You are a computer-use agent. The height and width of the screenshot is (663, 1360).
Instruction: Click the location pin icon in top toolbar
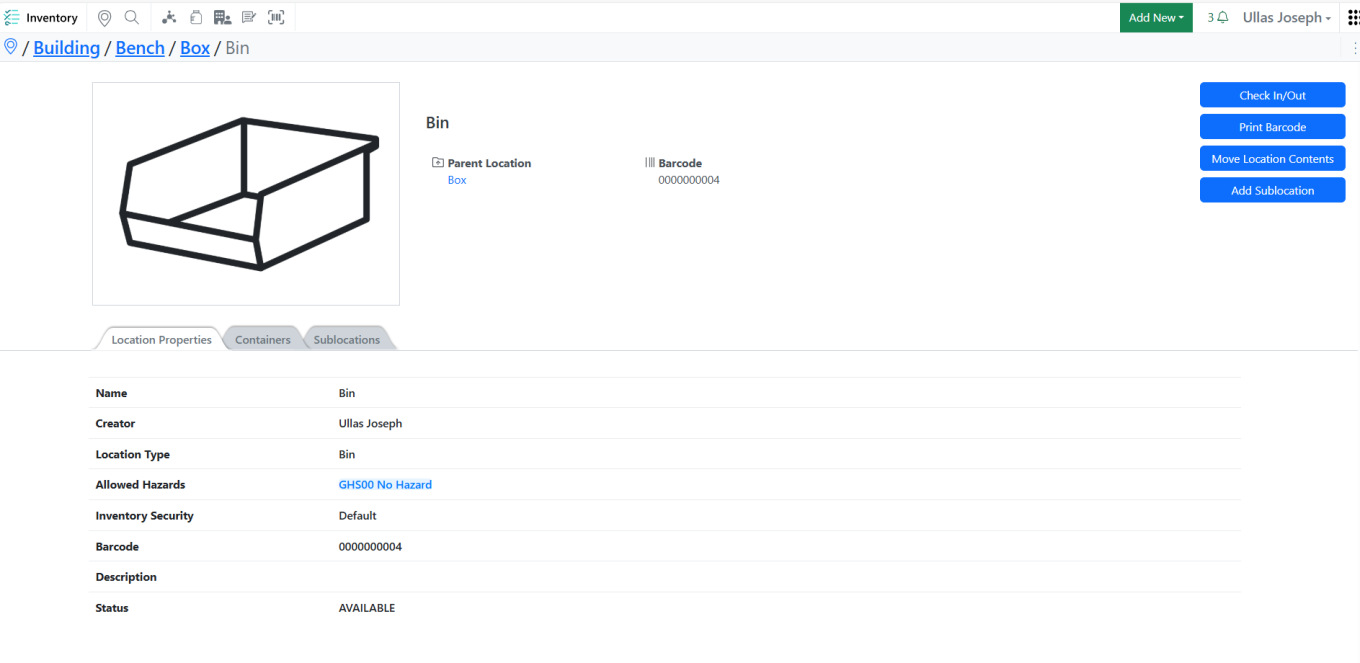point(104,17)
